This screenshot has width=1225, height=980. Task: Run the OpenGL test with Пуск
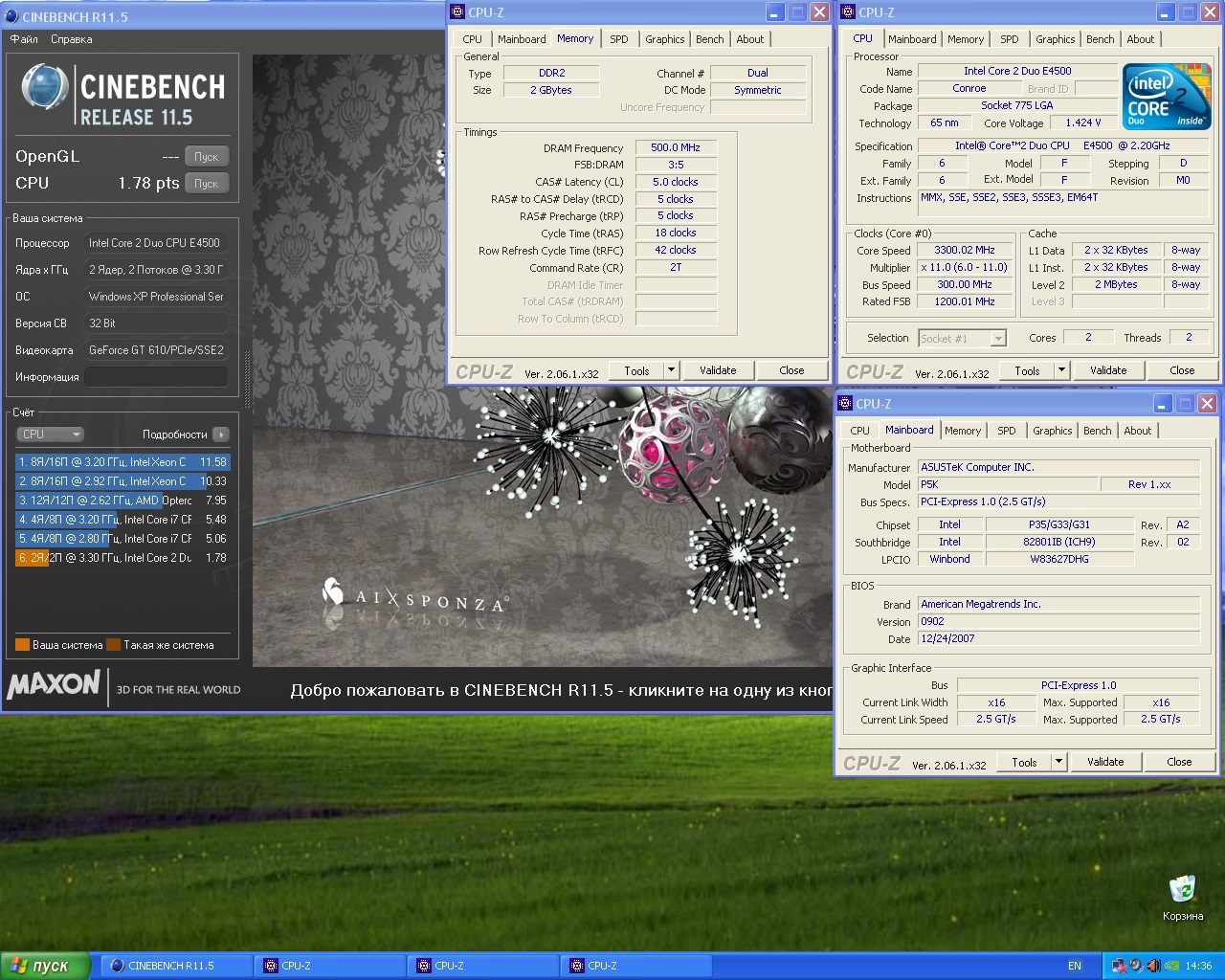(x=207, y=156)
